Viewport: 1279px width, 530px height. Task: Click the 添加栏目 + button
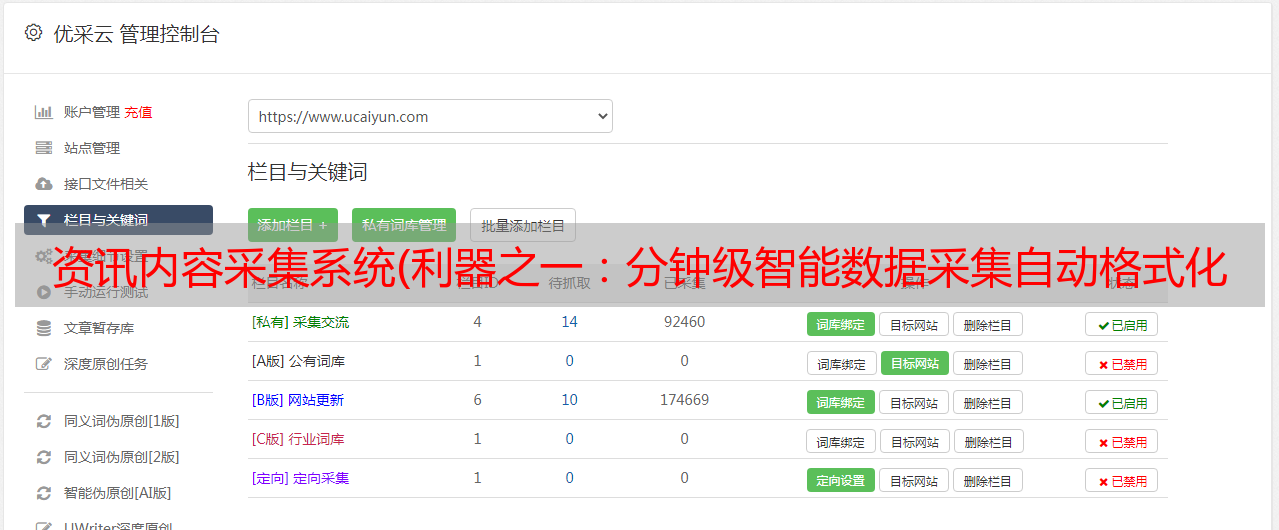293,225
